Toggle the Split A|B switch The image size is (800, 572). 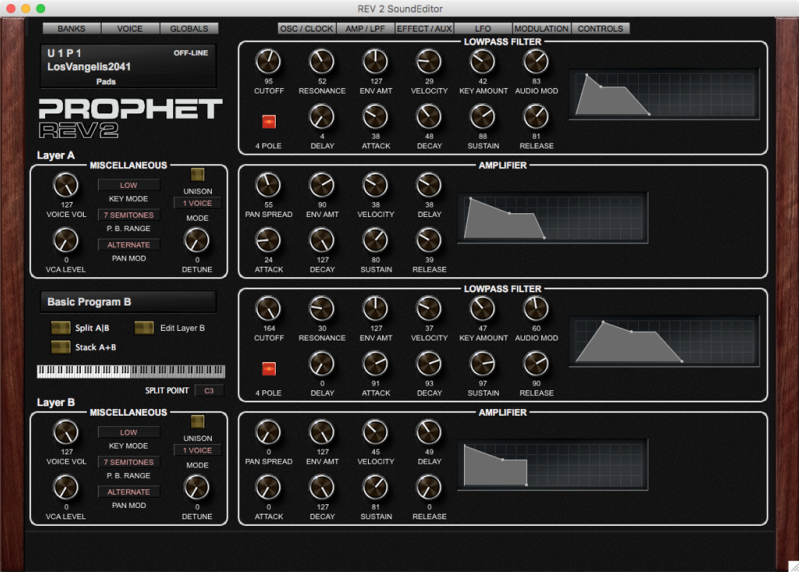click(x=60, y=328)
